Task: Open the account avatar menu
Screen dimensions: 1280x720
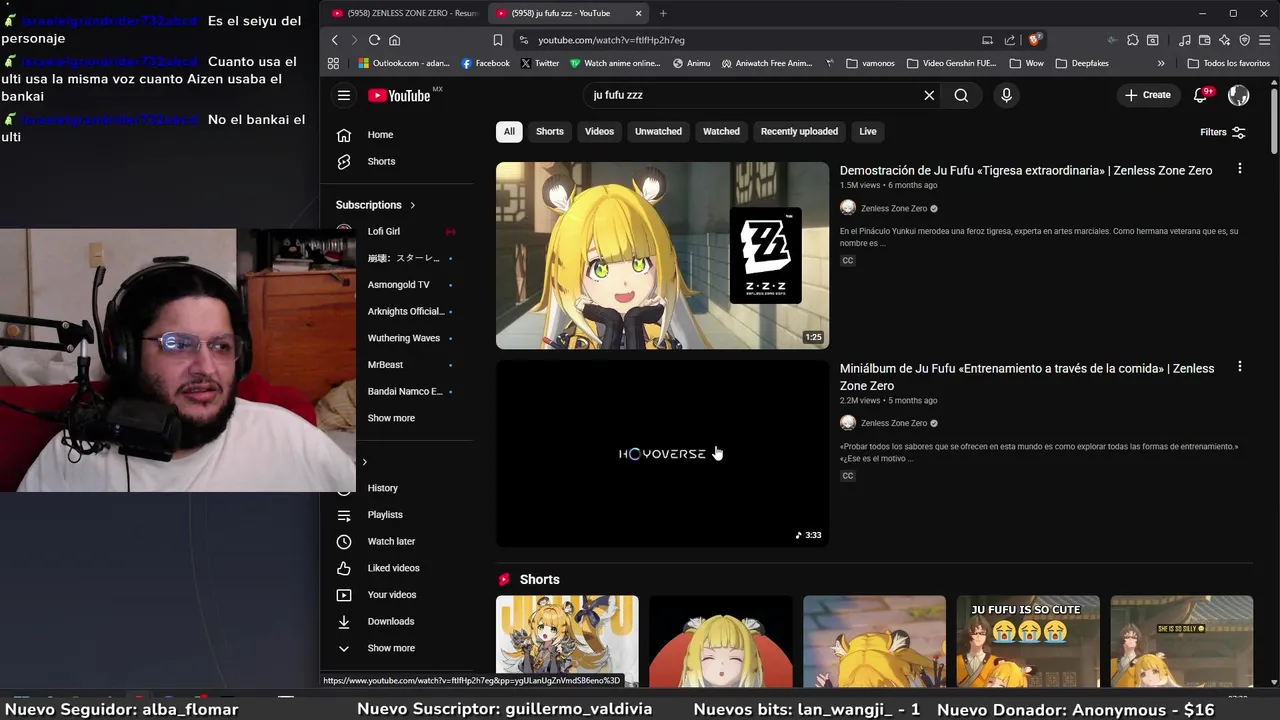Action: pyautogui.click(x=1238, y=95)
